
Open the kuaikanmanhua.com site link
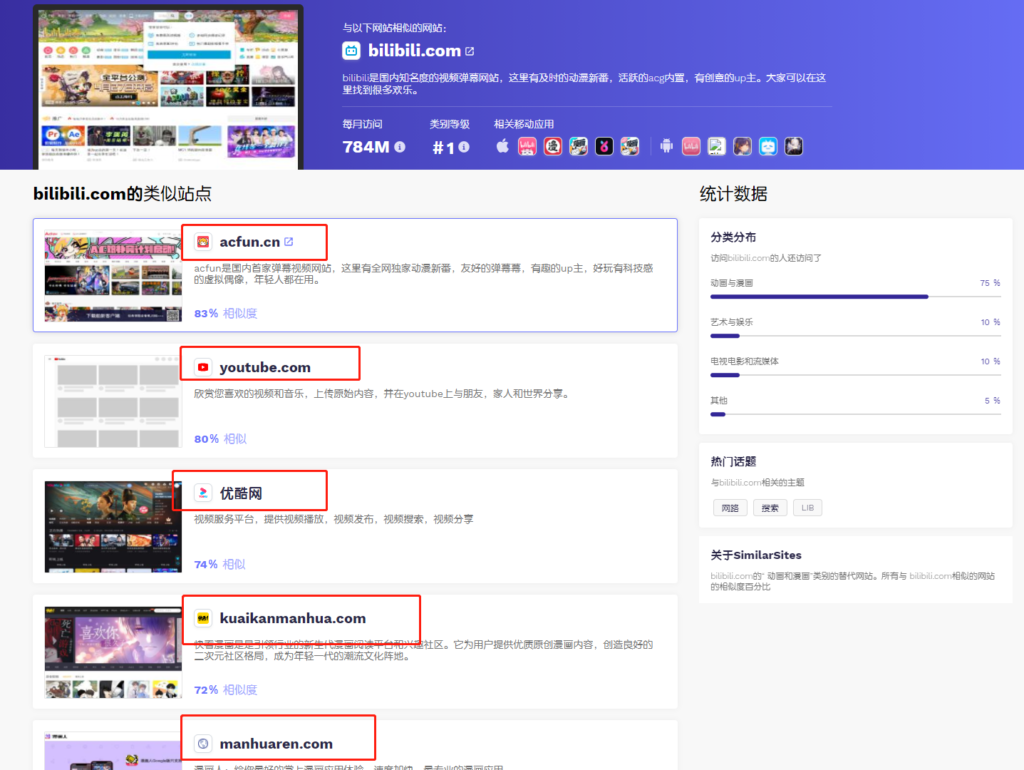[x=292, y=618]
